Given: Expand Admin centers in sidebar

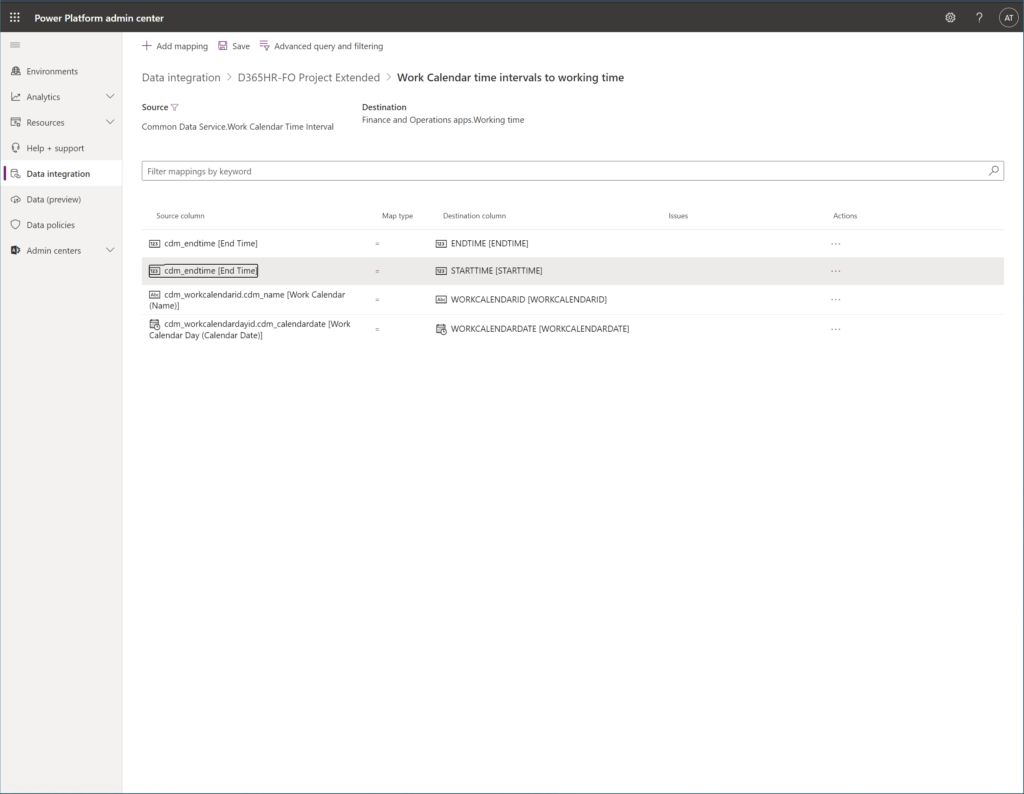Looking at the screenshot, I should (x=110, y=250).
